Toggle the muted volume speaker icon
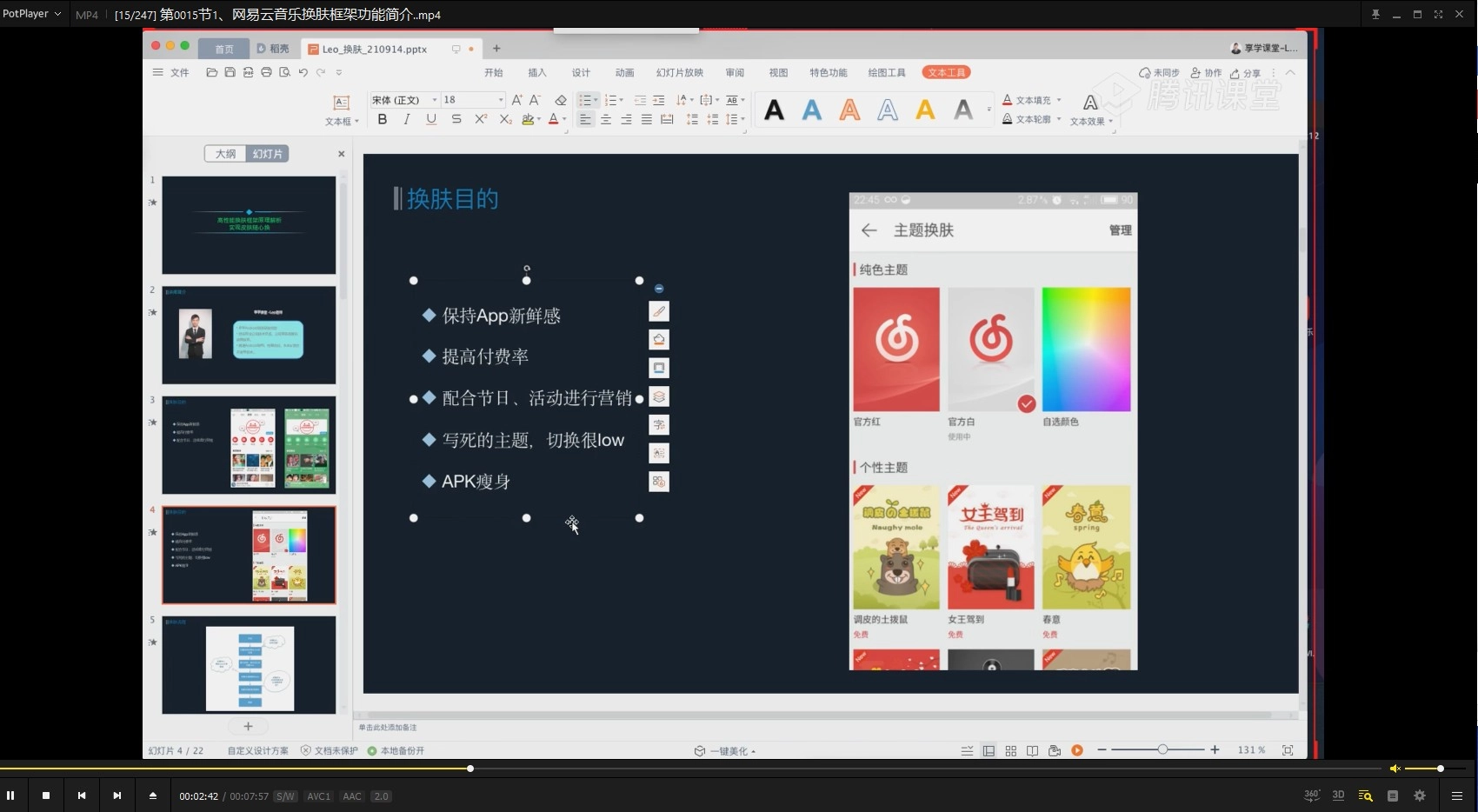The height and width of the screenshot is (812, 1478). 1395,769
